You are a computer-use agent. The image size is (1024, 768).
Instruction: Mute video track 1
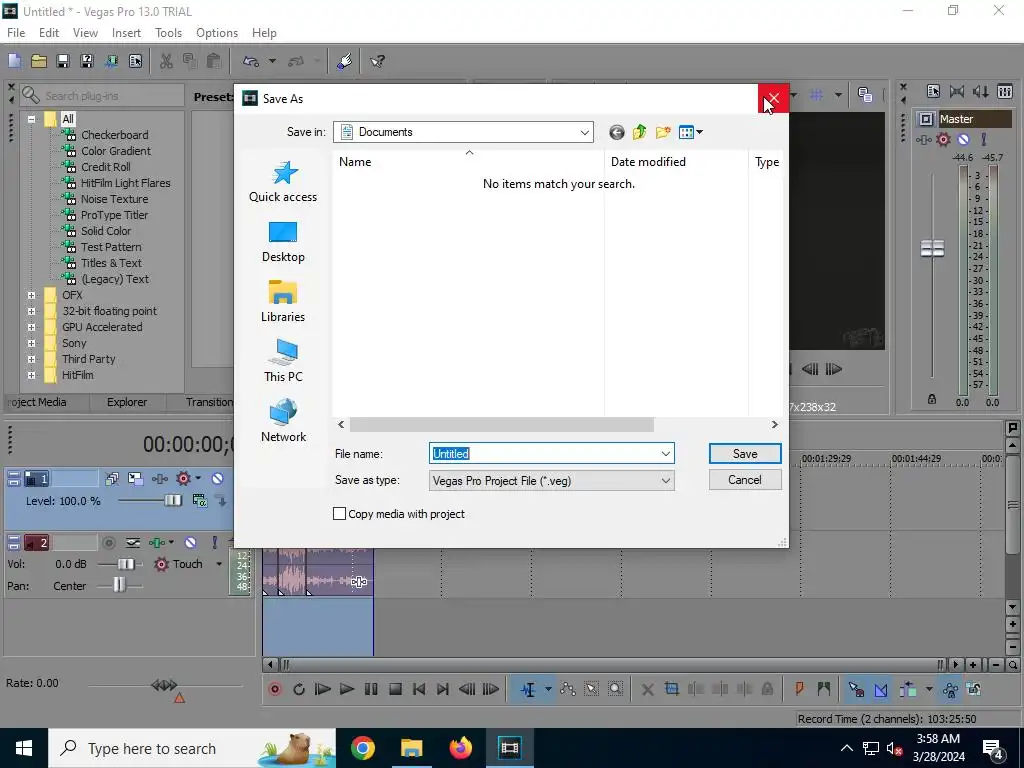coord(217,479)
